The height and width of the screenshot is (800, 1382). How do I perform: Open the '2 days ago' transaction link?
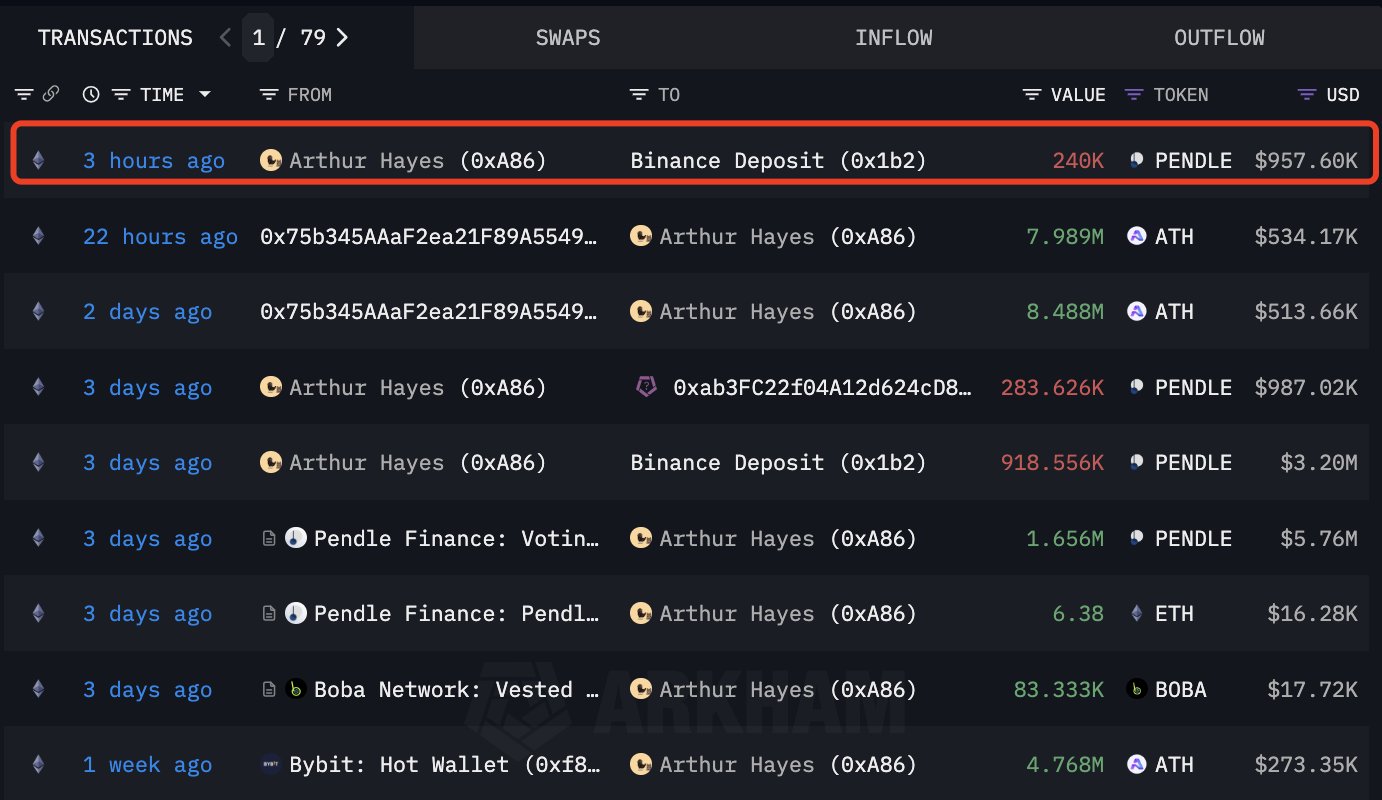tap(147, 312)
